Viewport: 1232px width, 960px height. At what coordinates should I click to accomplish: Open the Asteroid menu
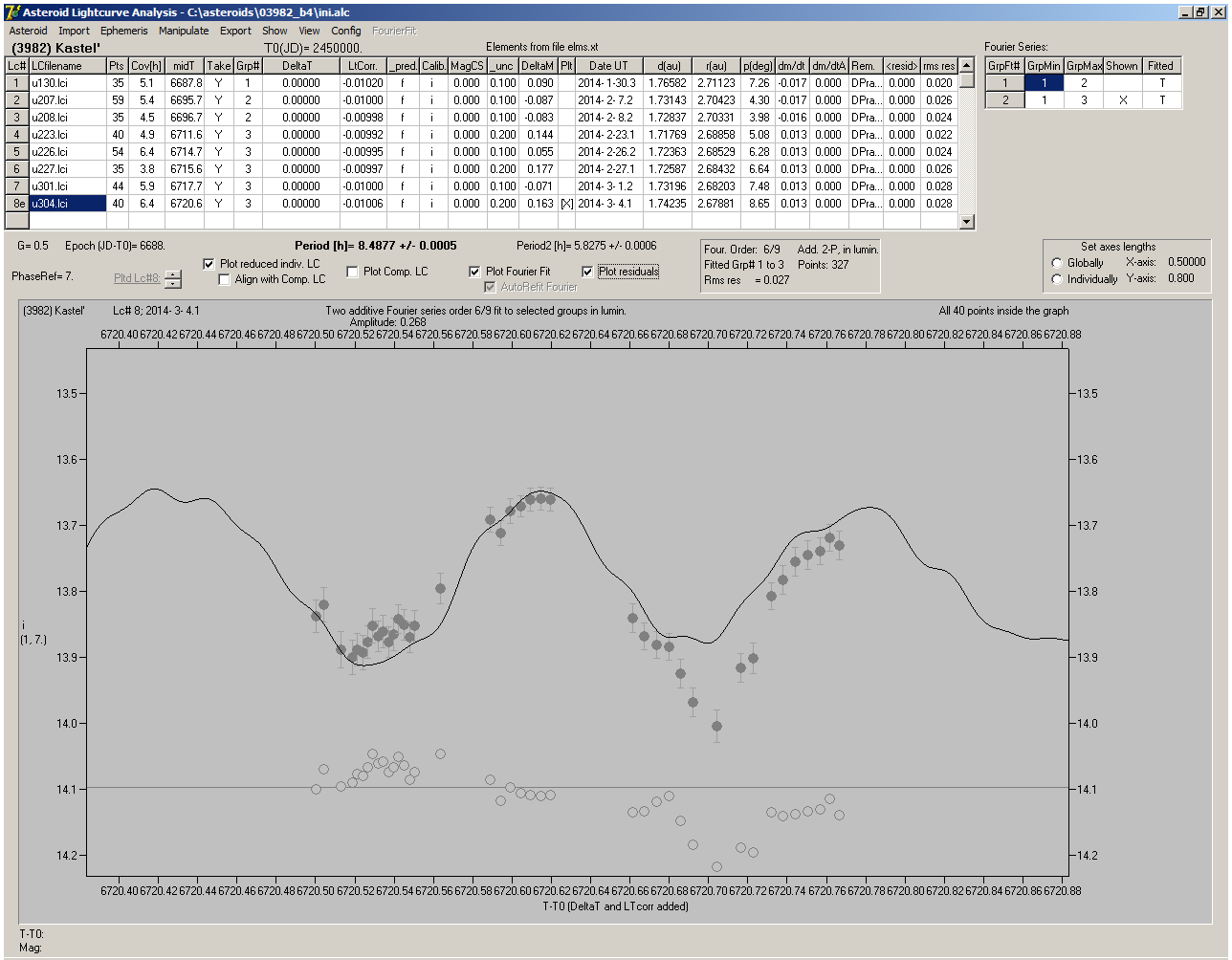(28, 31)
